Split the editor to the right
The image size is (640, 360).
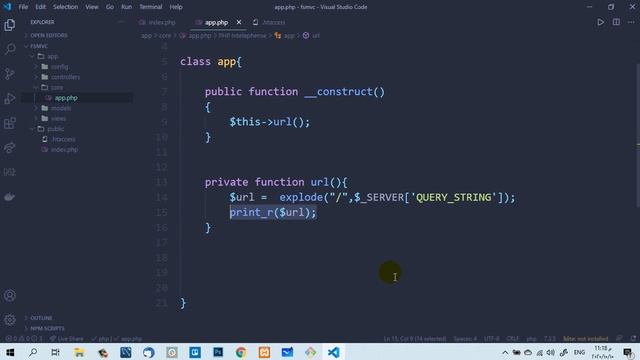(616, 22)
